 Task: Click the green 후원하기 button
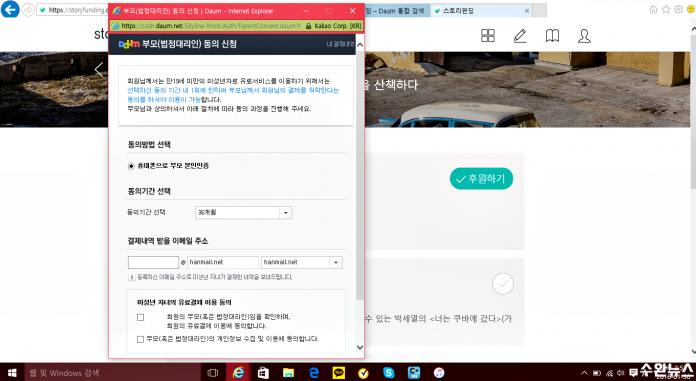(x=482, y=179)
